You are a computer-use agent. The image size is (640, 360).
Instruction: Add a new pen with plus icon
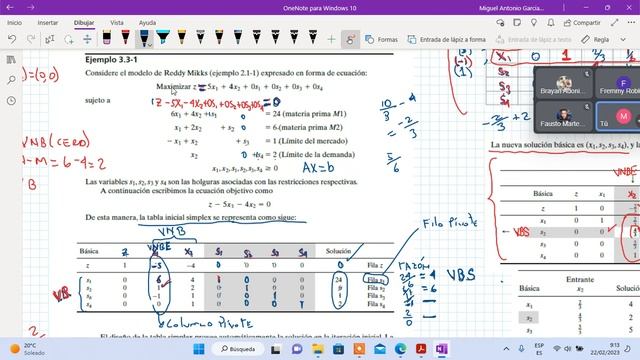[331, 39]
